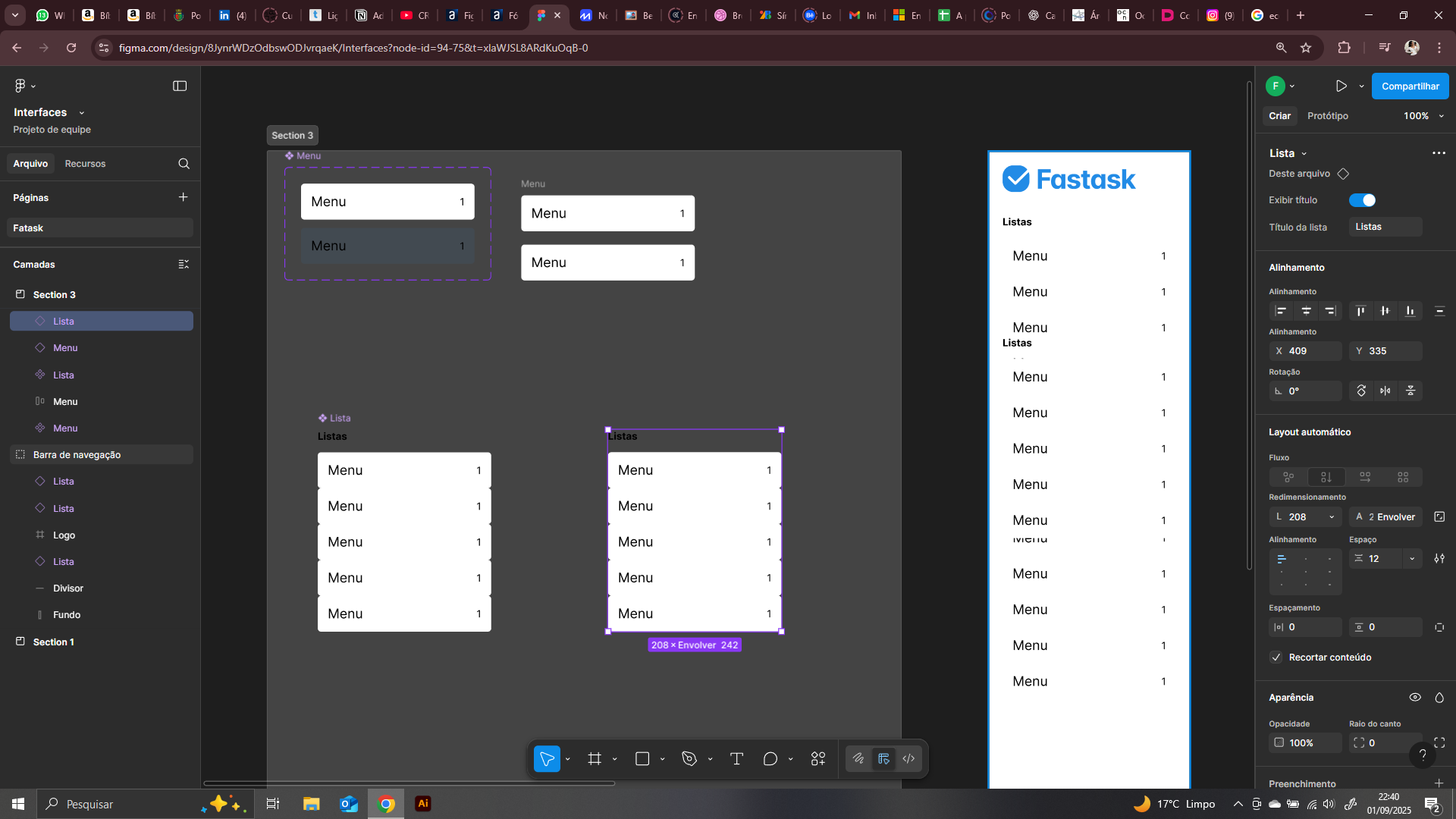Switch to the Protótipo tab
1456x819 pixels.
click(x=1328, y=116)
